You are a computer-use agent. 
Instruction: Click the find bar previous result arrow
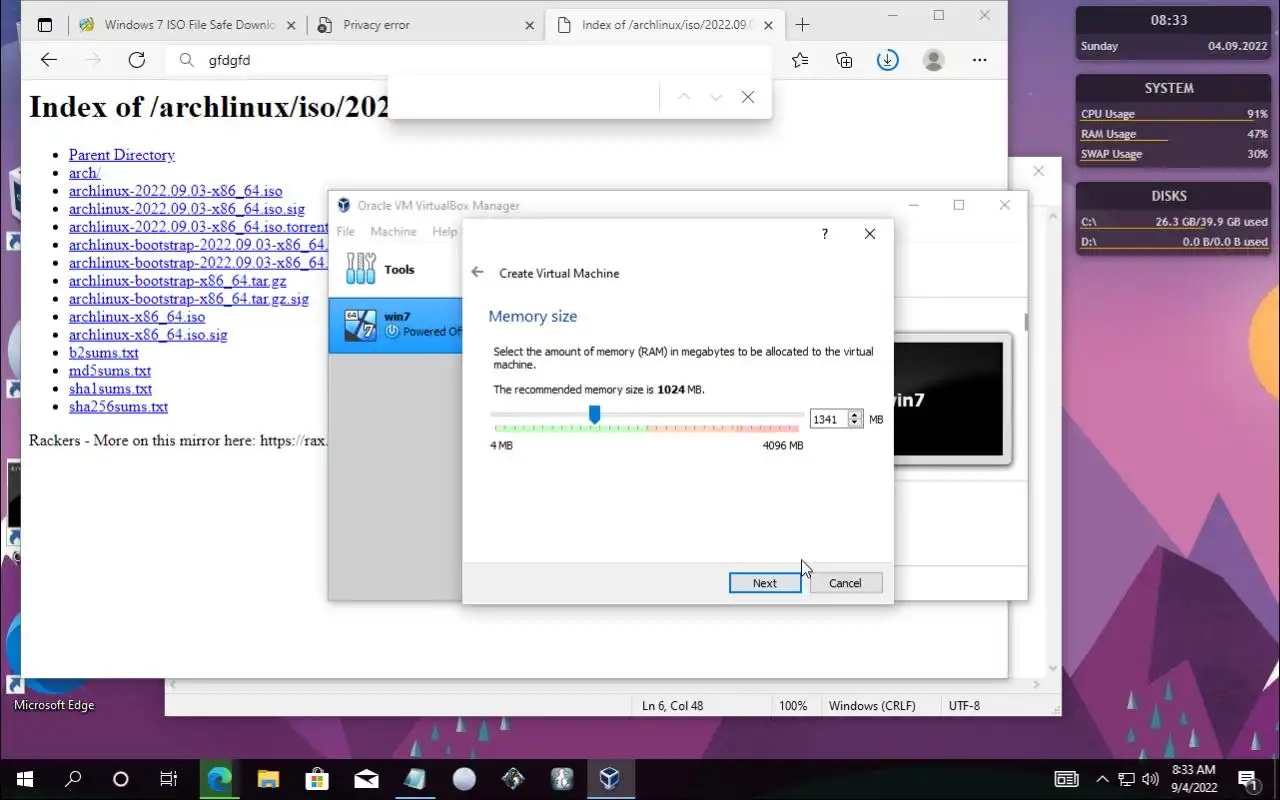click(684, 97)
